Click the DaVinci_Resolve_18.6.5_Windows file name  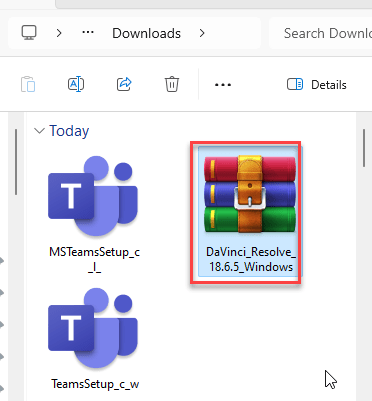251,260
